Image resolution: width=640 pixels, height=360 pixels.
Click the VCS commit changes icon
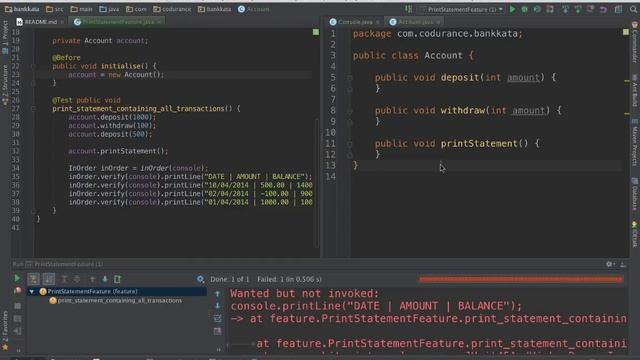click(x=578, y=9)
